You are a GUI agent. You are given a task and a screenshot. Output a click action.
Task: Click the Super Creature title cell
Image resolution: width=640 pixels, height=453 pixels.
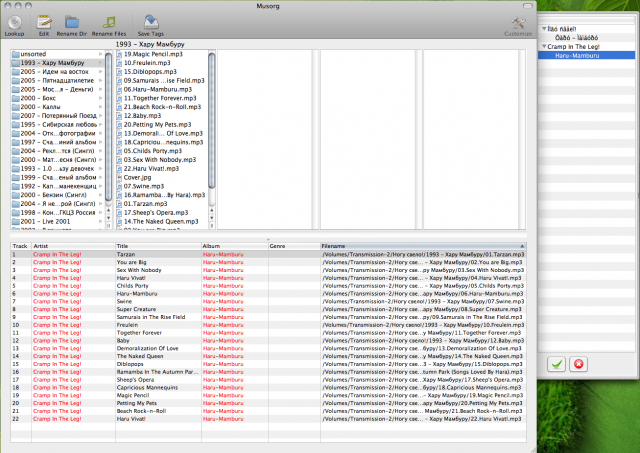pos(158,309)
